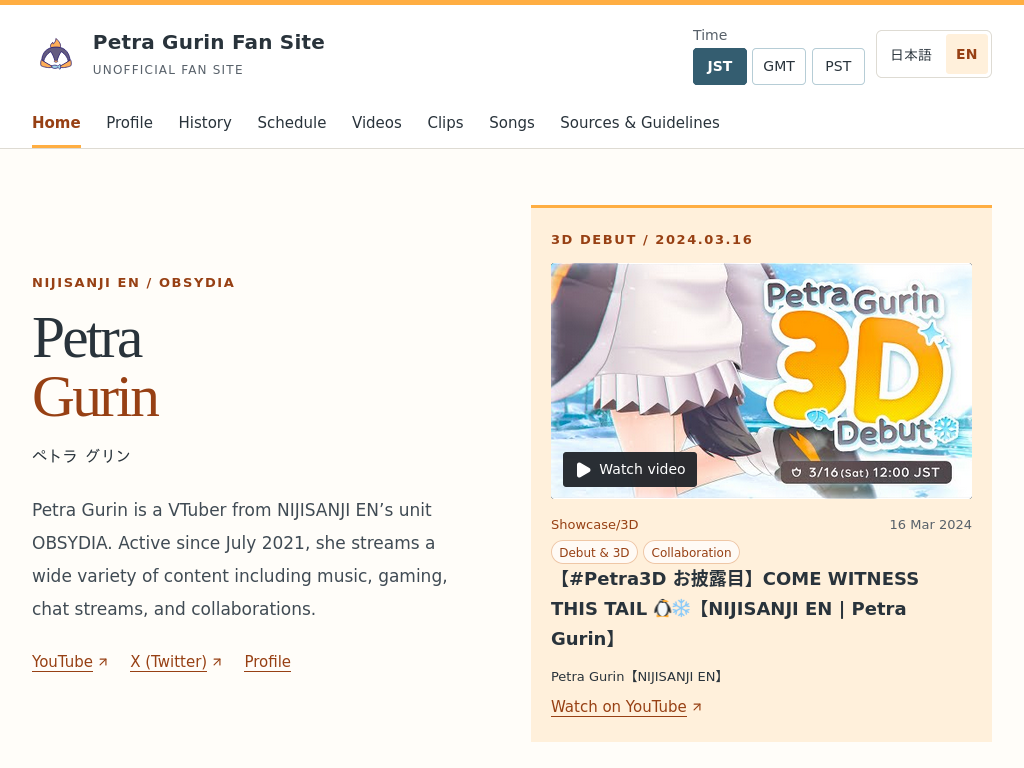Click the penguin site logo icon
Viewport: 1024px width, 768px height.
(x=56, y=54)
